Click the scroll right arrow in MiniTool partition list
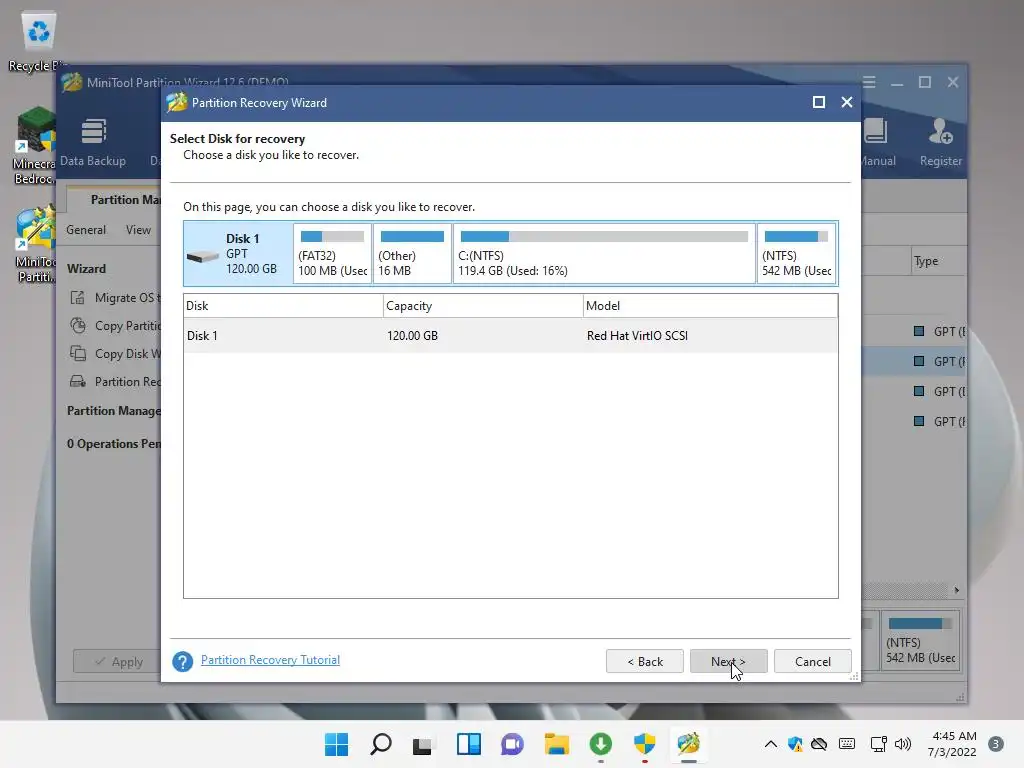This screenshot has width=1024, height=768. [957, 590]
